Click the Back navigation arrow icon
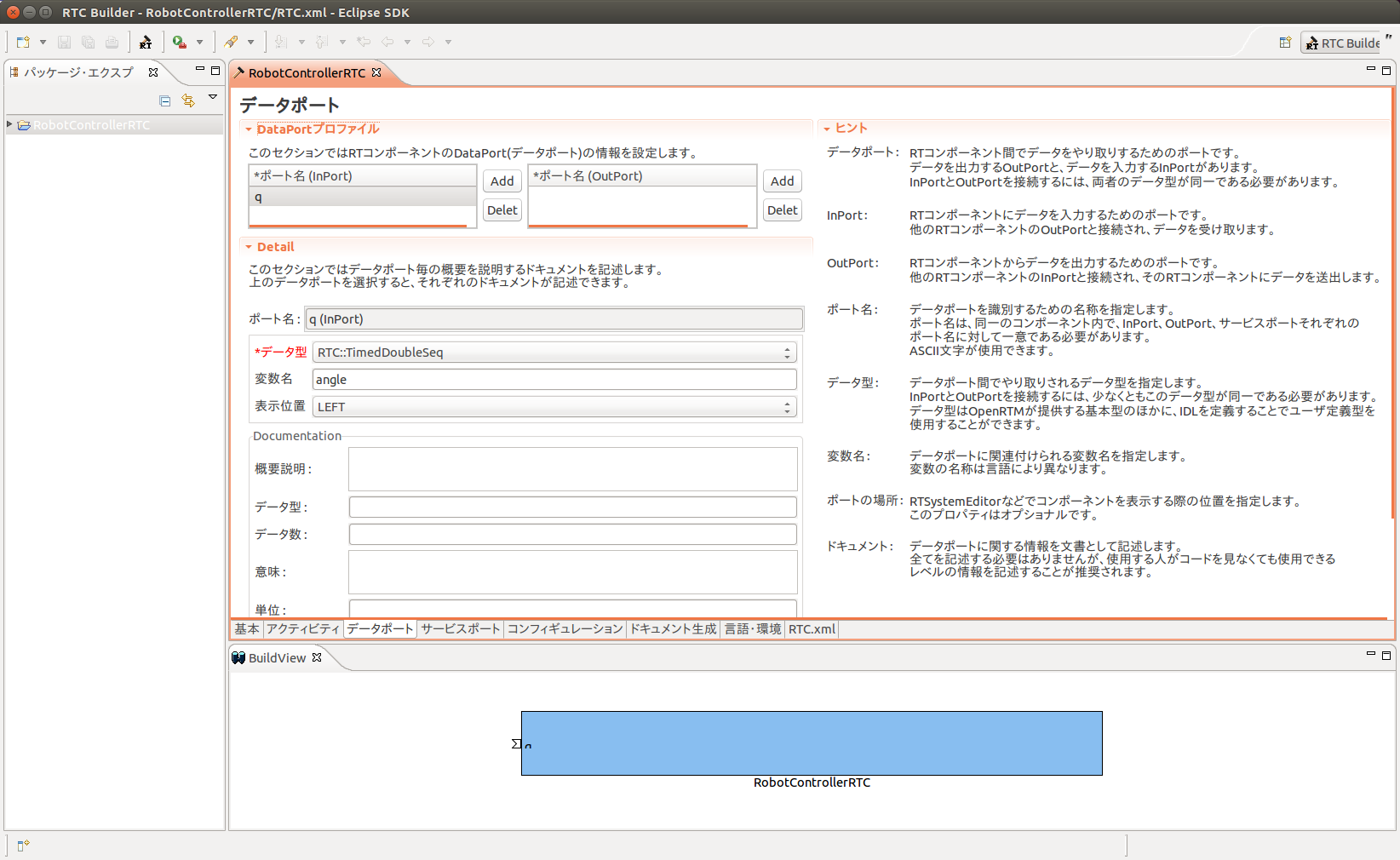1400x860 pixels. pyautogui.click(x=387, y=42)
